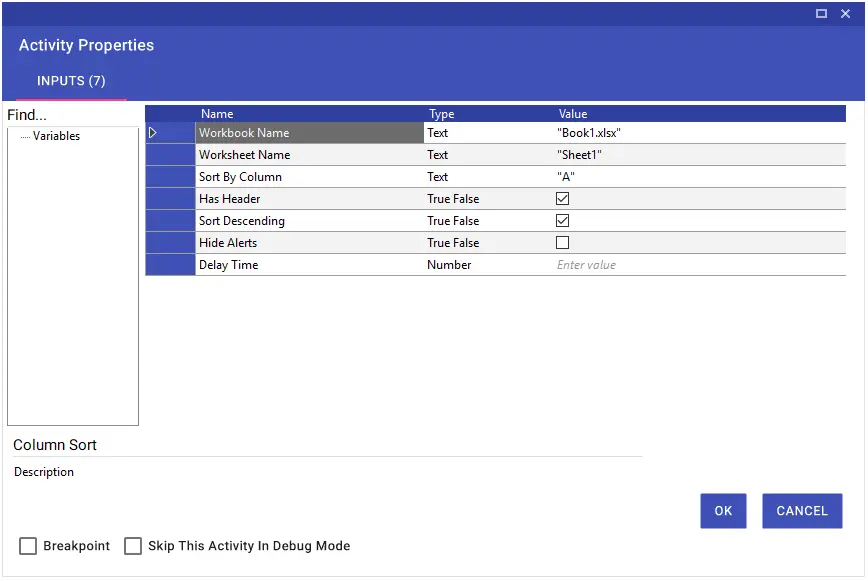Select the Sort By Column name cell

pyautogui.click(x=309, y=177)
